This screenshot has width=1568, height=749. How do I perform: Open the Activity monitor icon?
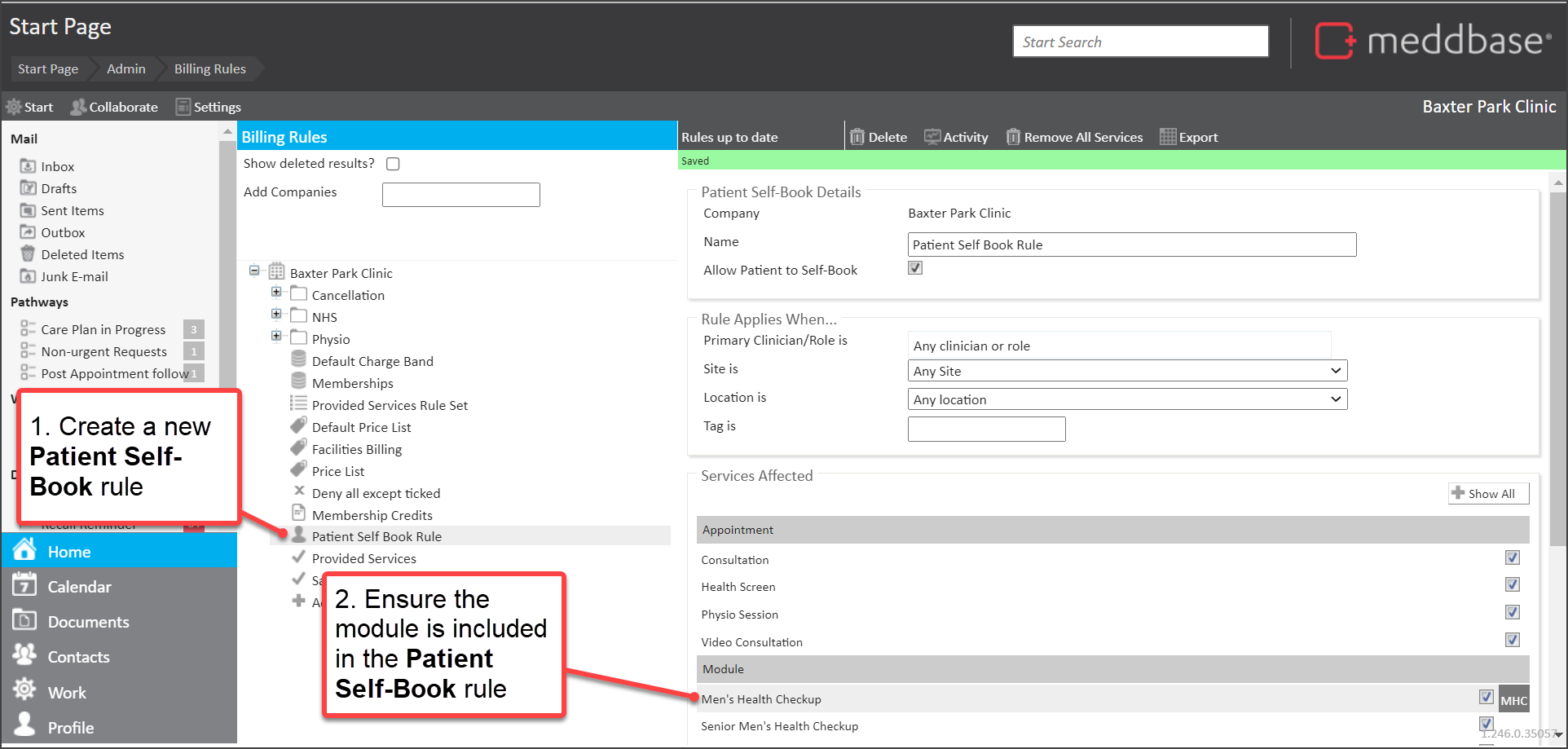(x=932, y=137)
